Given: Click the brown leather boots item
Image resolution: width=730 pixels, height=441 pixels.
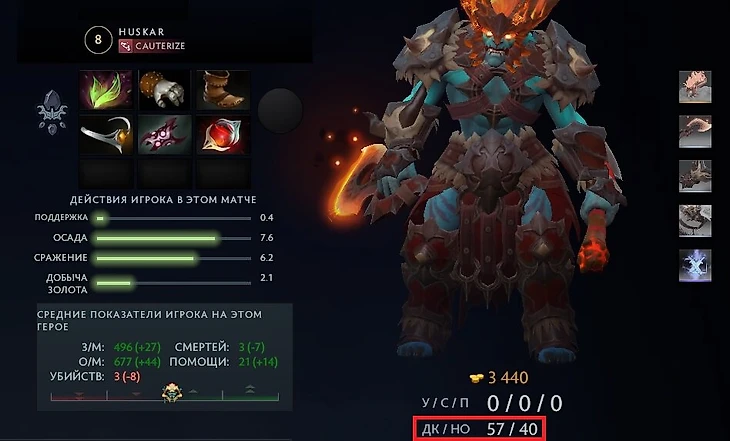Looking at the screenshot, I should point(223,90).
